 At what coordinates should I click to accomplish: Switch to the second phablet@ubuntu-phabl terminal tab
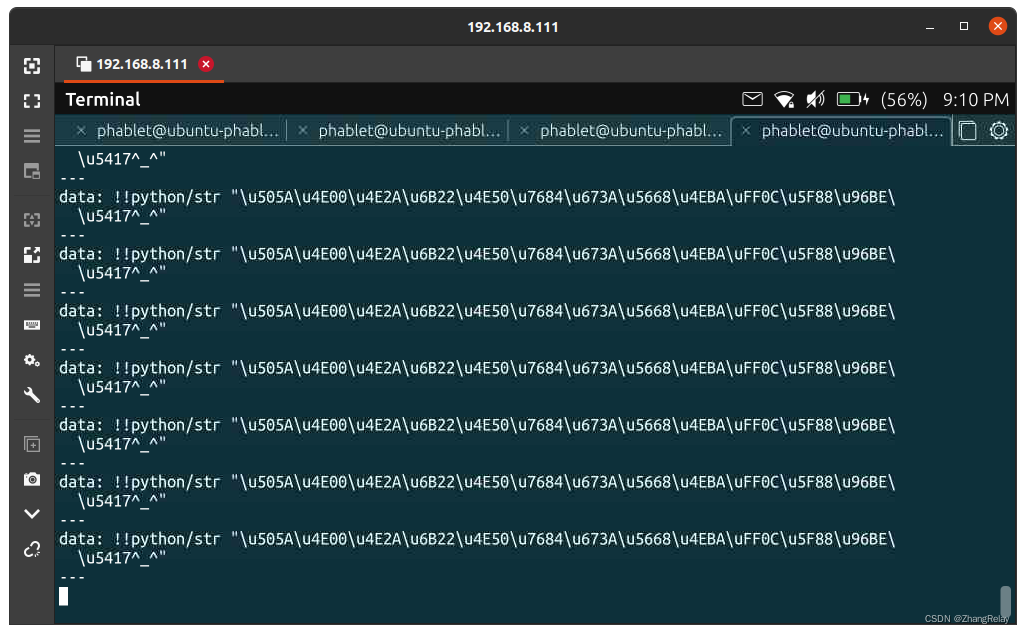tap(410, 131)
